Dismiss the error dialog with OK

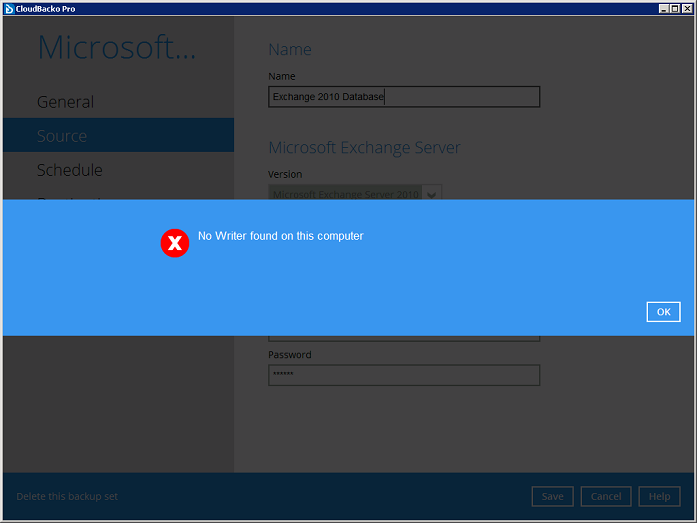tap(663, 312)
